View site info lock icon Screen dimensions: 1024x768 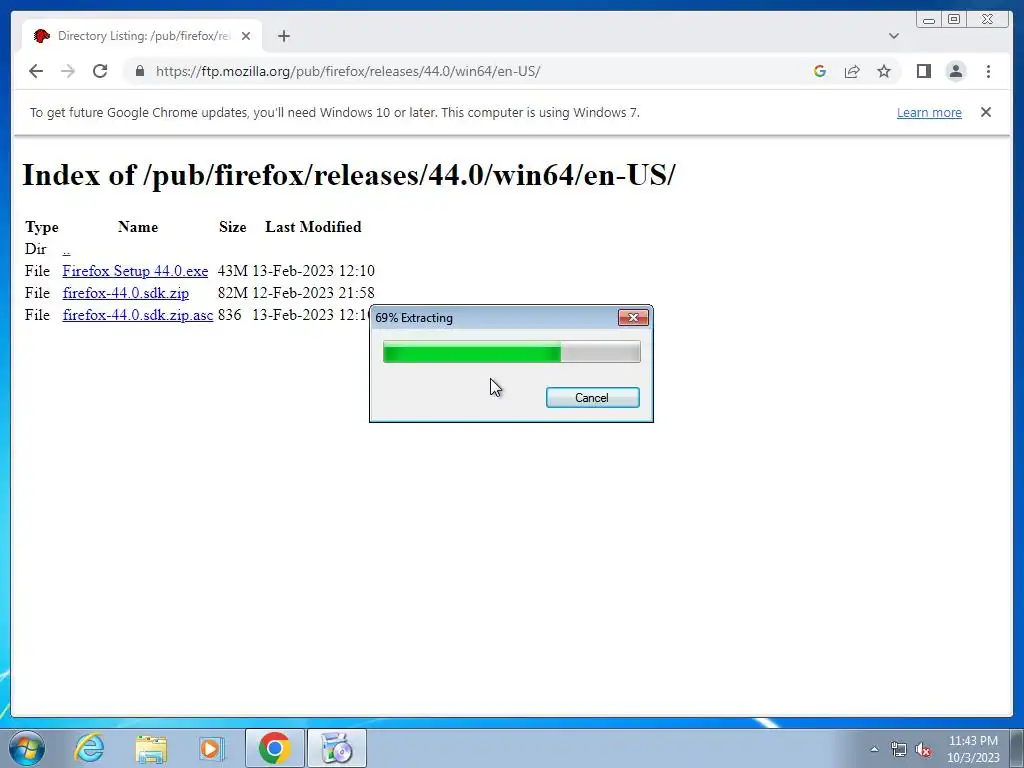point(140,71)
